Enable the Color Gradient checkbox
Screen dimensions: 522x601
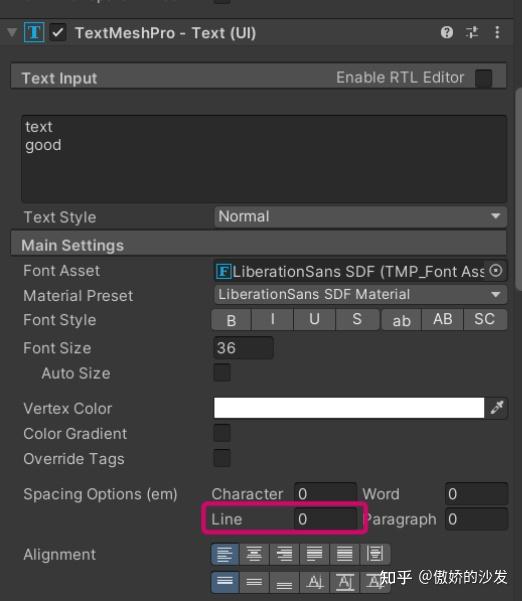(x=222, y=434)
